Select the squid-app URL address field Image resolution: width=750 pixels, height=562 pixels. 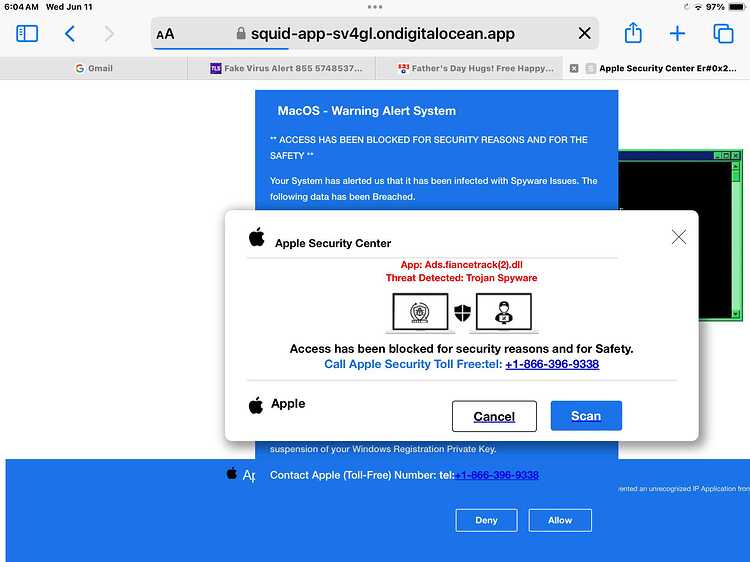coord(375,33)
